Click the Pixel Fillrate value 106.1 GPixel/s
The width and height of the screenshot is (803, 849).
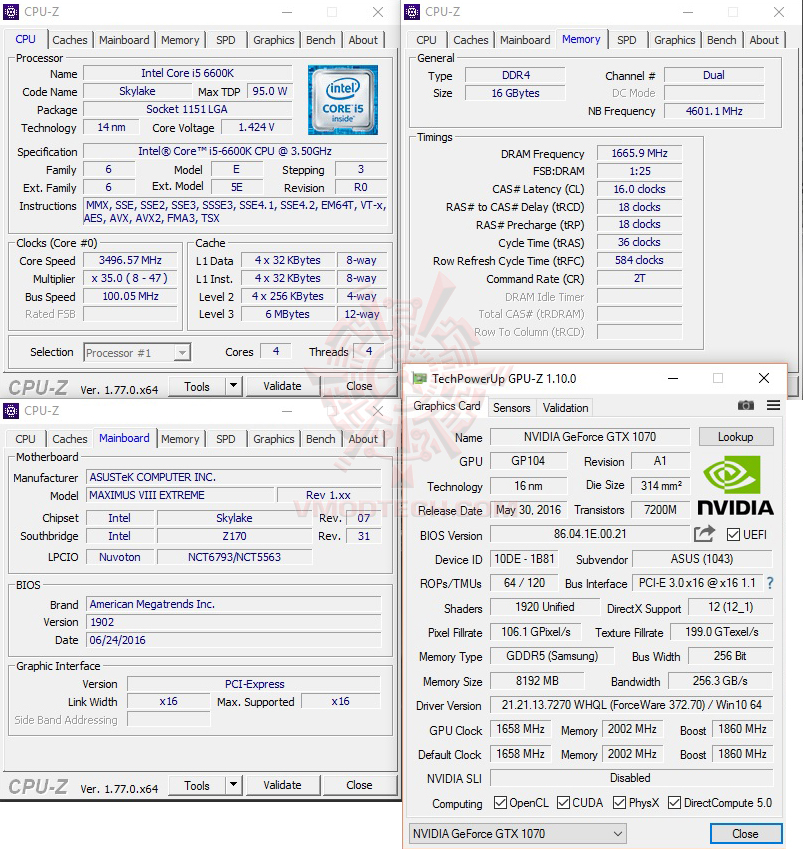(536, 631)
